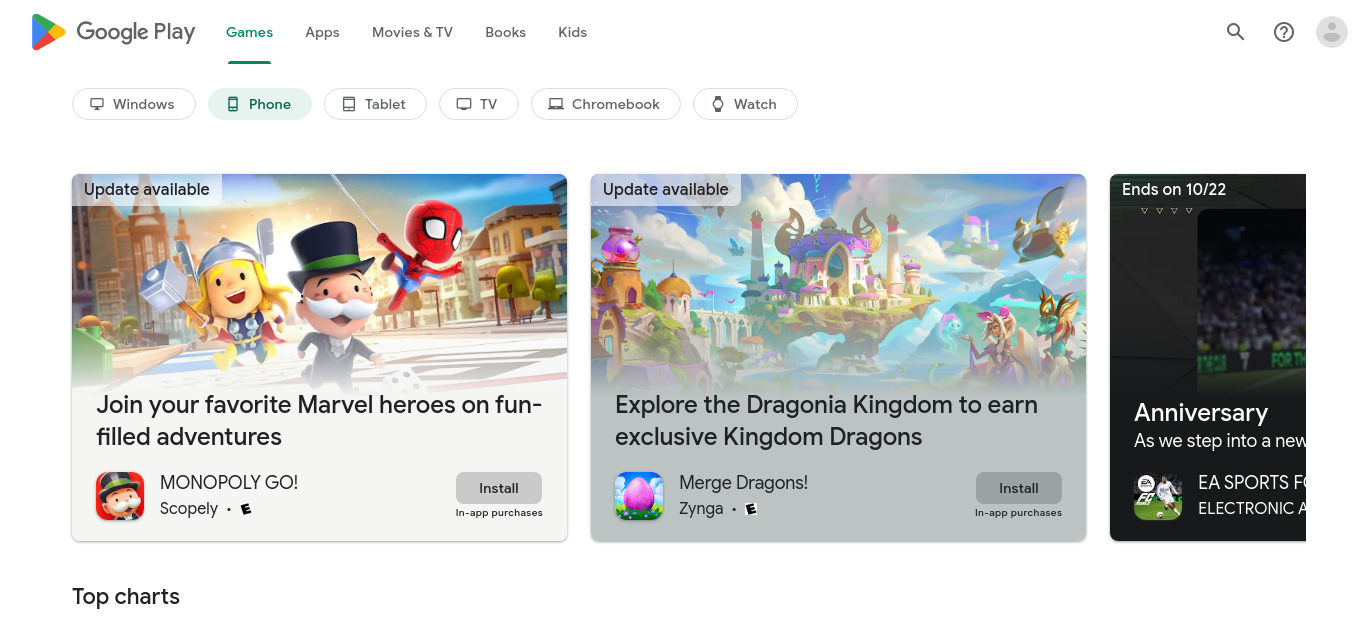Viewport: 1366px width, 629px height.
Task: Switch to the Games tab
Action: pyautogui.click(x=249, y=32)
